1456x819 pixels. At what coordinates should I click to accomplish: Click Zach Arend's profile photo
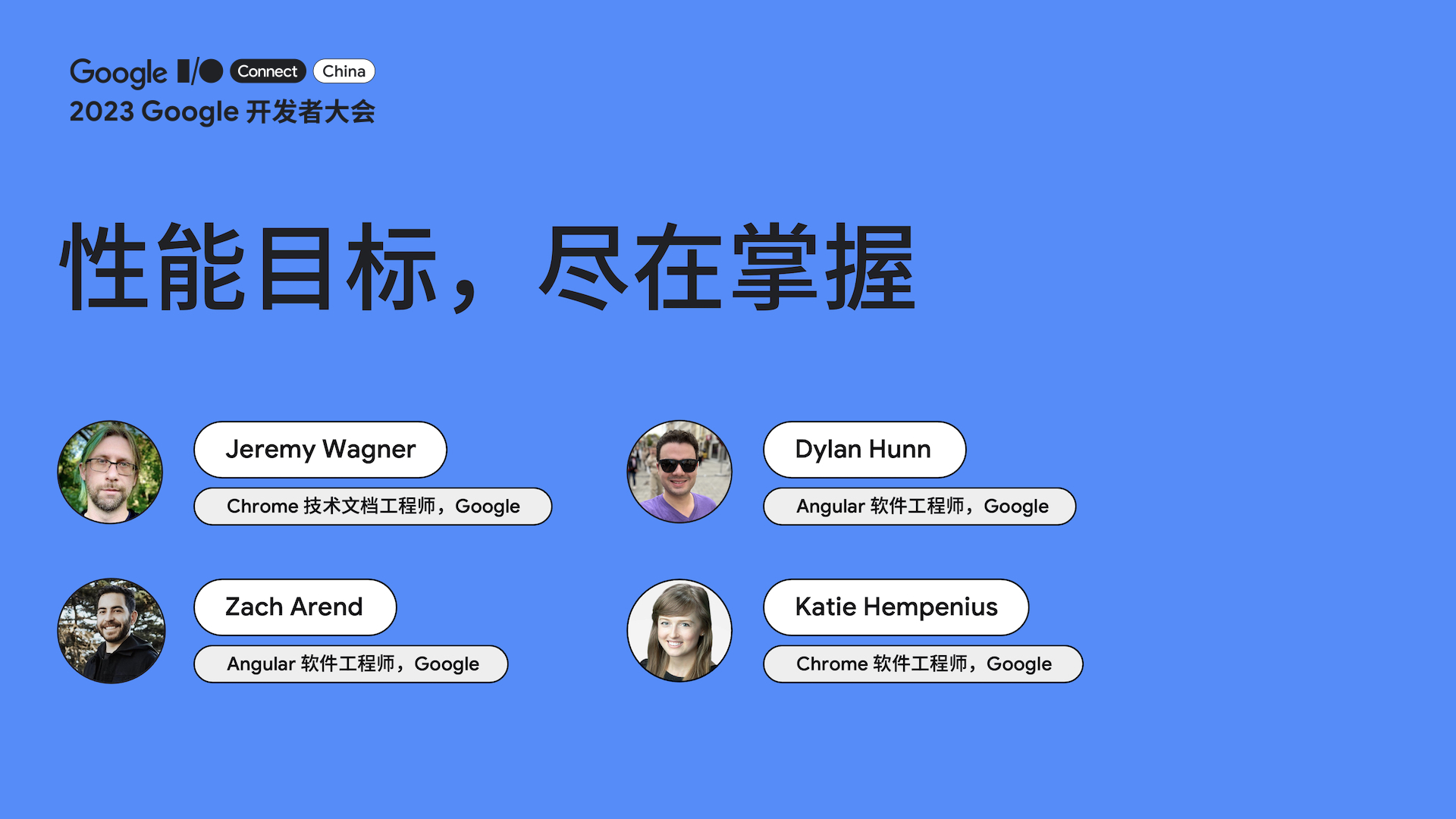110,630
